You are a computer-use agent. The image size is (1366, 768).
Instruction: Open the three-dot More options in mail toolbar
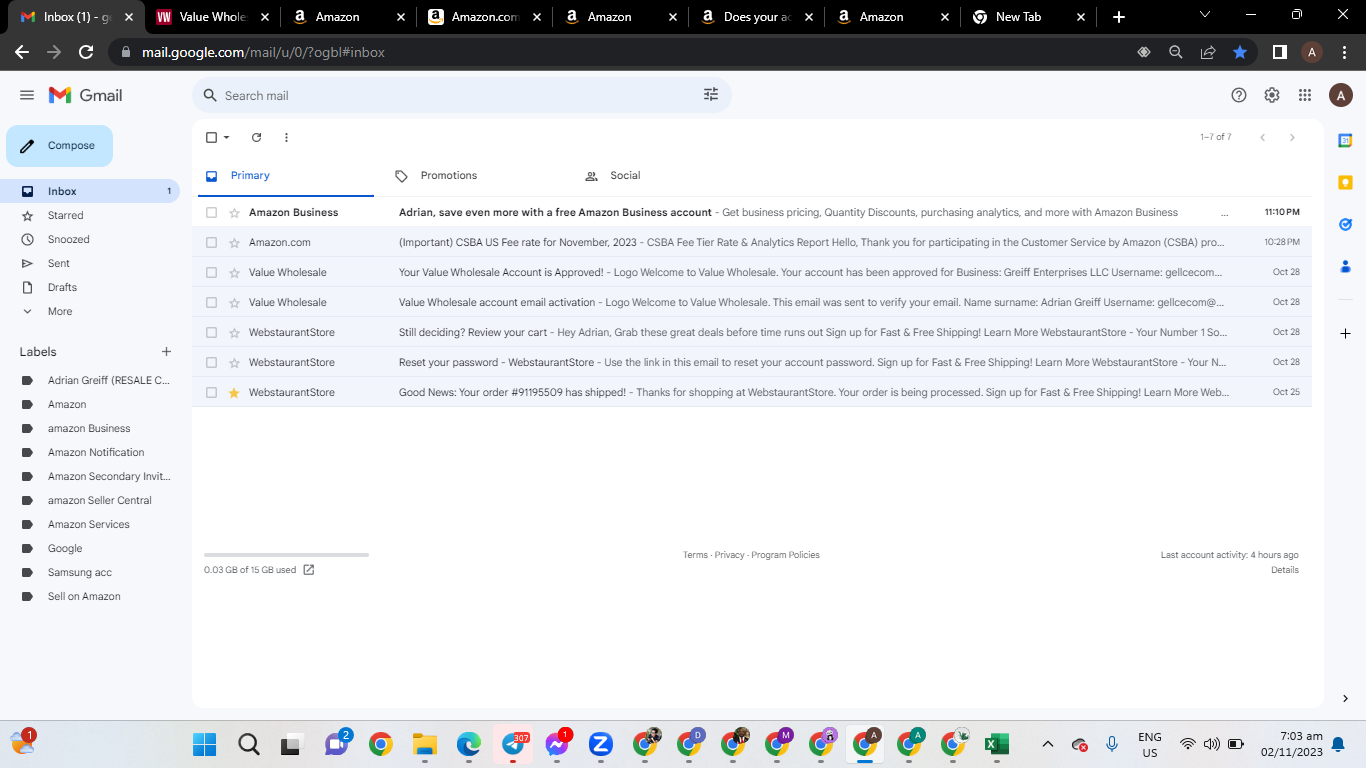click(x=286, y=137)
